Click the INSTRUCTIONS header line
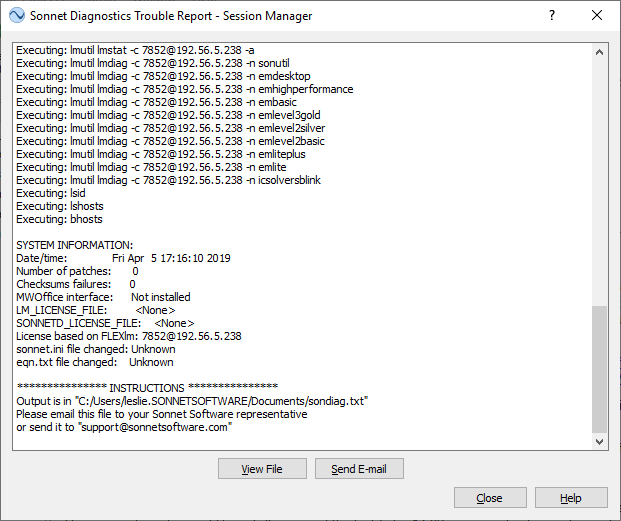 [147, 388]
